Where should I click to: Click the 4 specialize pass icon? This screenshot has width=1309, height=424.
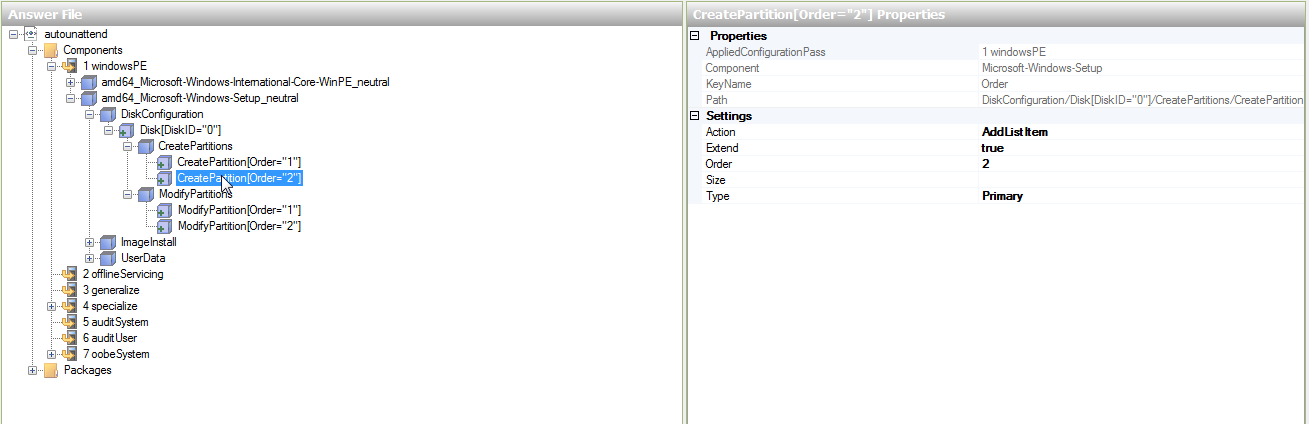(69, 306)
